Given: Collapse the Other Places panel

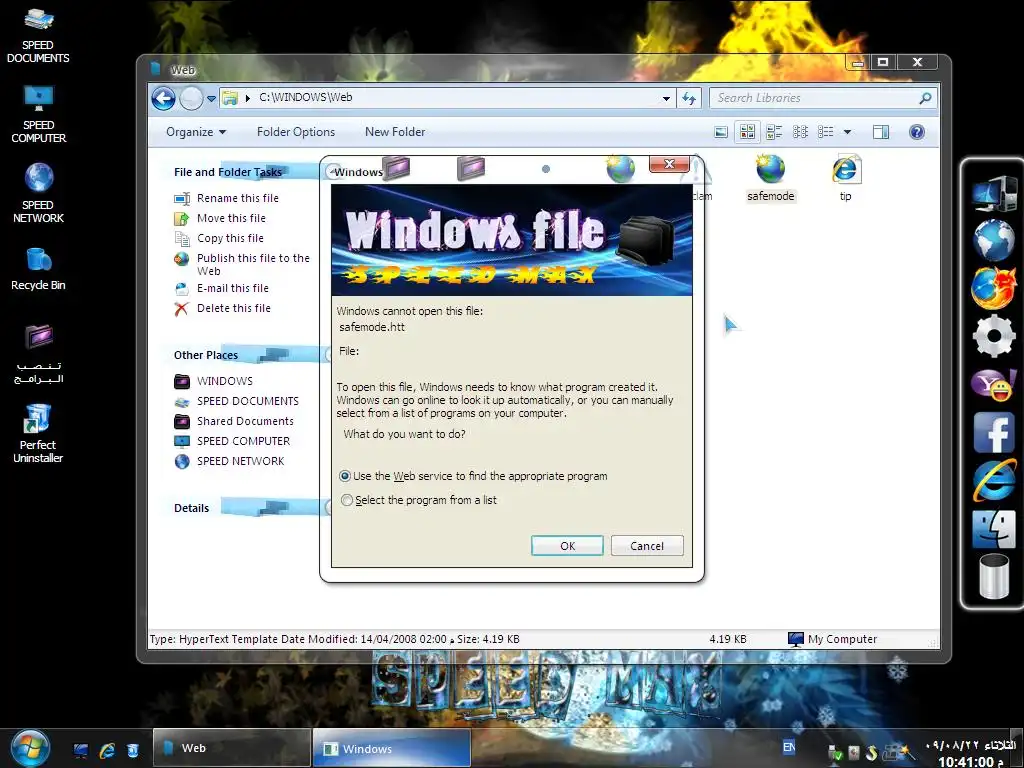Looking at the screenshot, I should [x=328, y=354].
